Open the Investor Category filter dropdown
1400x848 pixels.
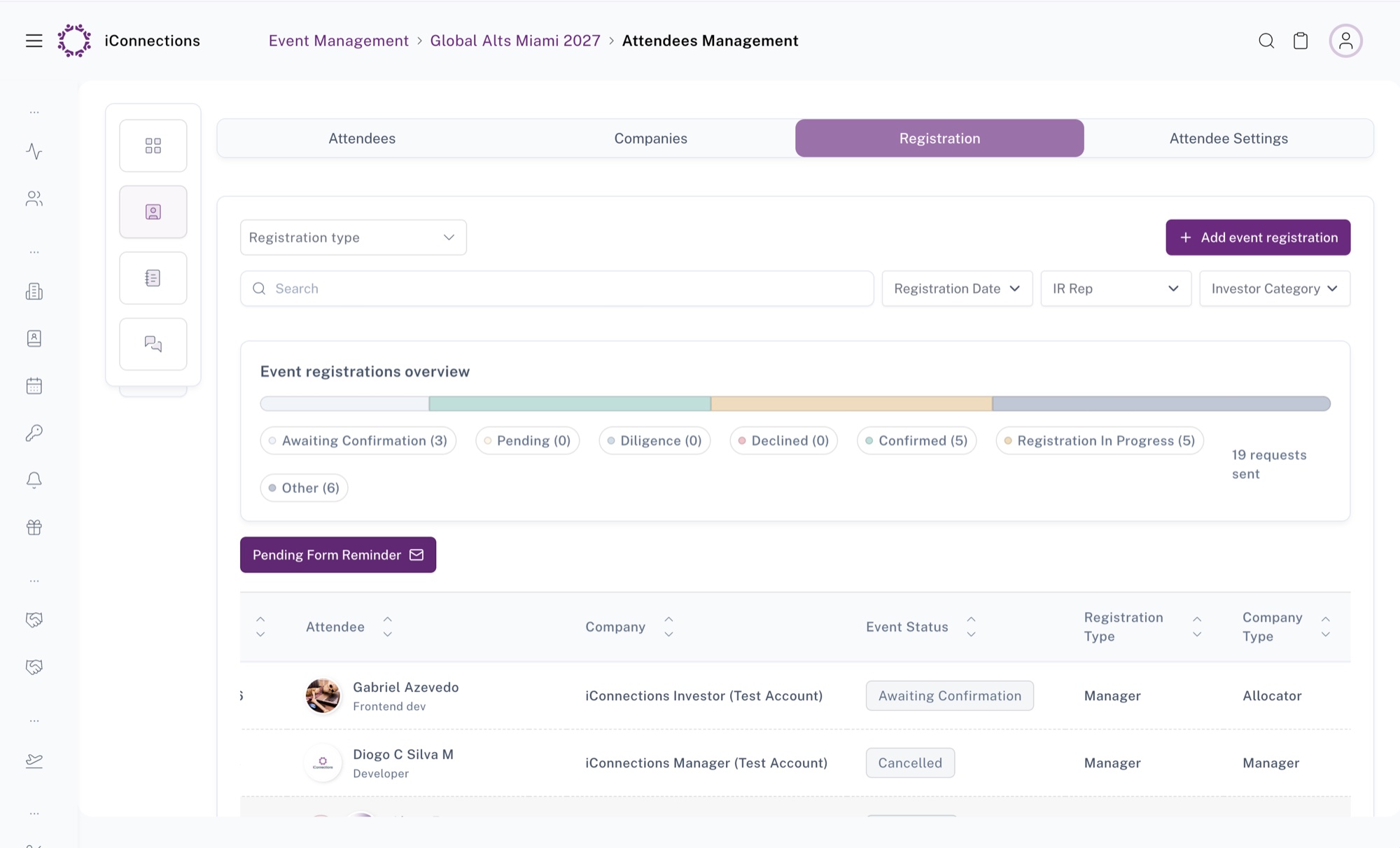tap(1275, 289)
